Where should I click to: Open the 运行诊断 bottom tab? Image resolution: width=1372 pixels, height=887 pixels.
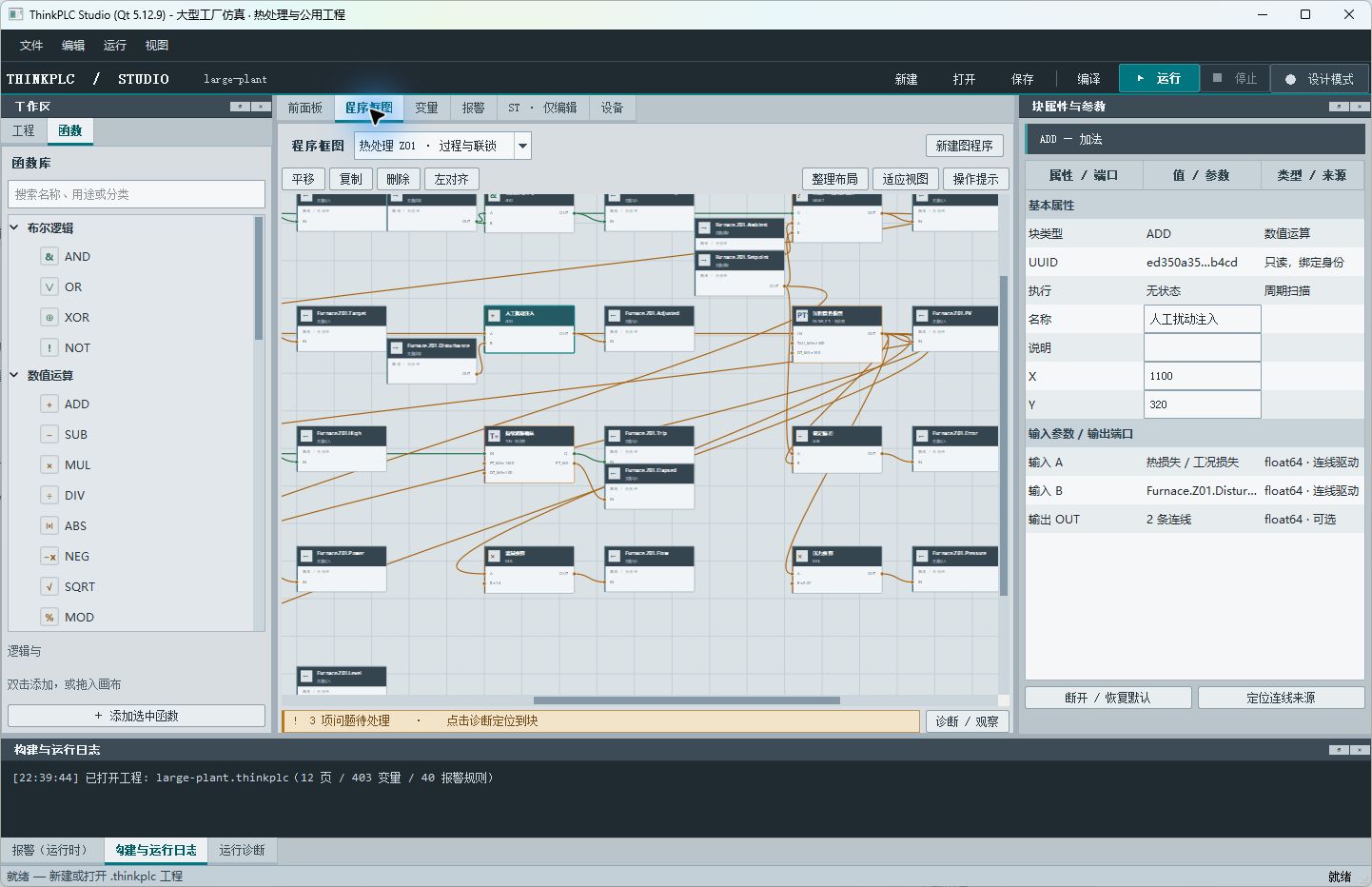[x=243, y=851]
